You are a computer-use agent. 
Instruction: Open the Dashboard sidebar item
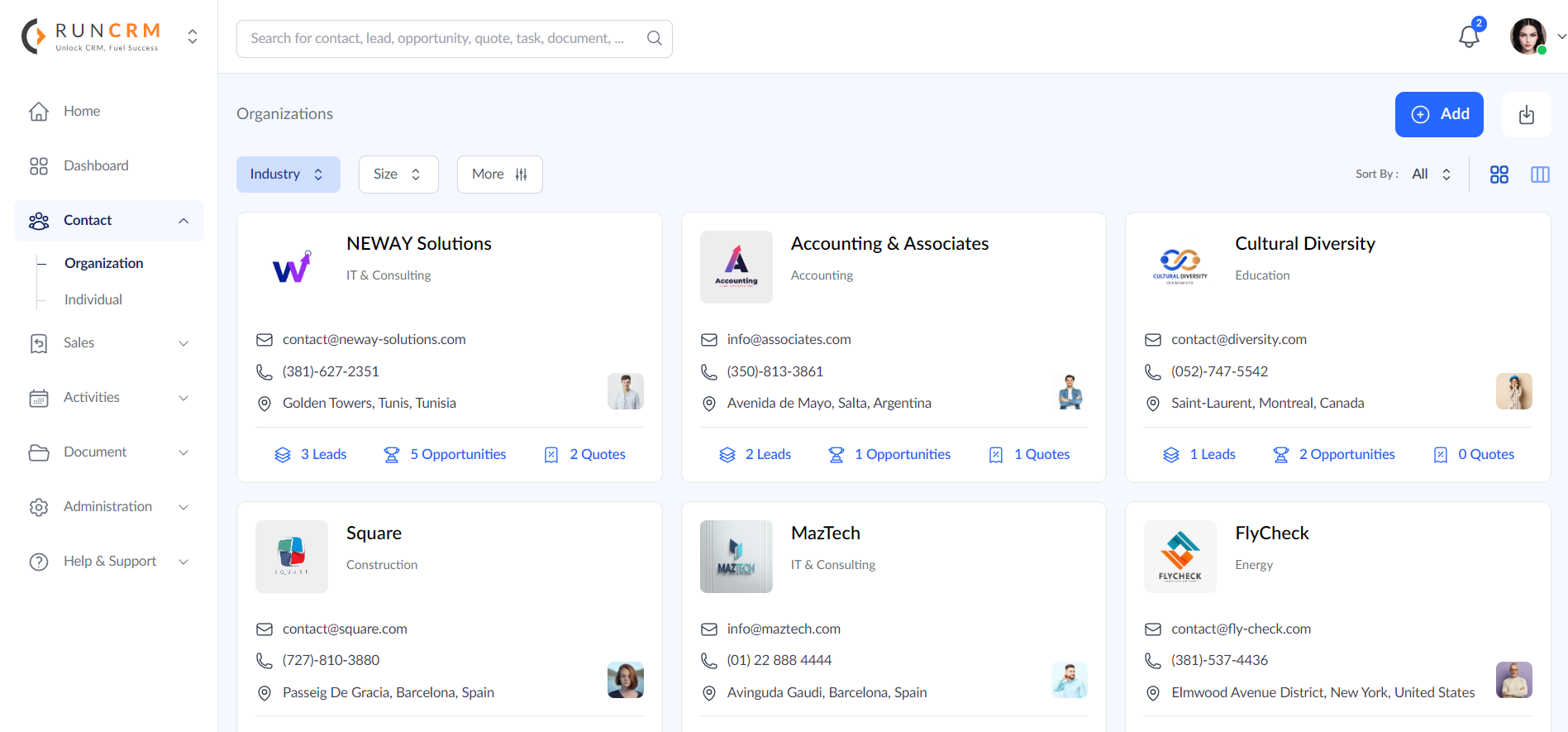96,165
